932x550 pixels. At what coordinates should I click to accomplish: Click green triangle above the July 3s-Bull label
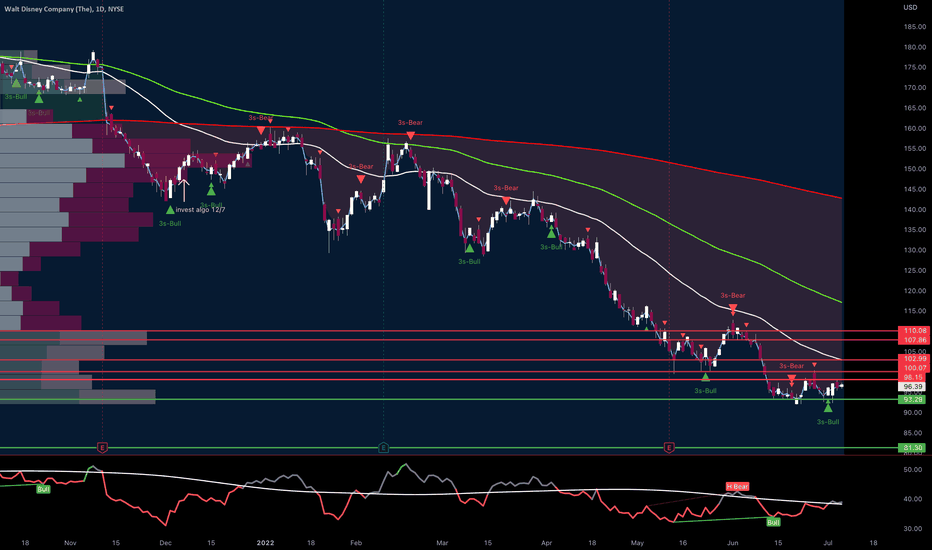pyautogui.click(x=828, y=407)
